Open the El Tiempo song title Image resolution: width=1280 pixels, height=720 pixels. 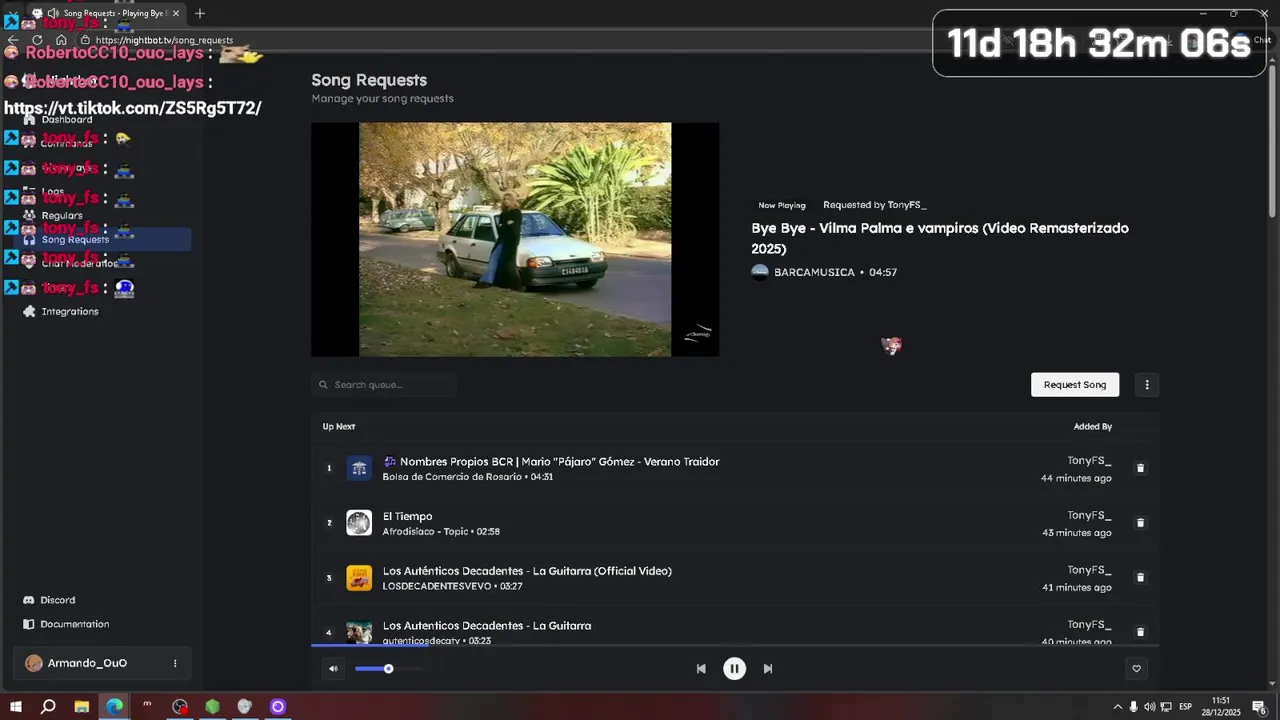click(407, 516)
